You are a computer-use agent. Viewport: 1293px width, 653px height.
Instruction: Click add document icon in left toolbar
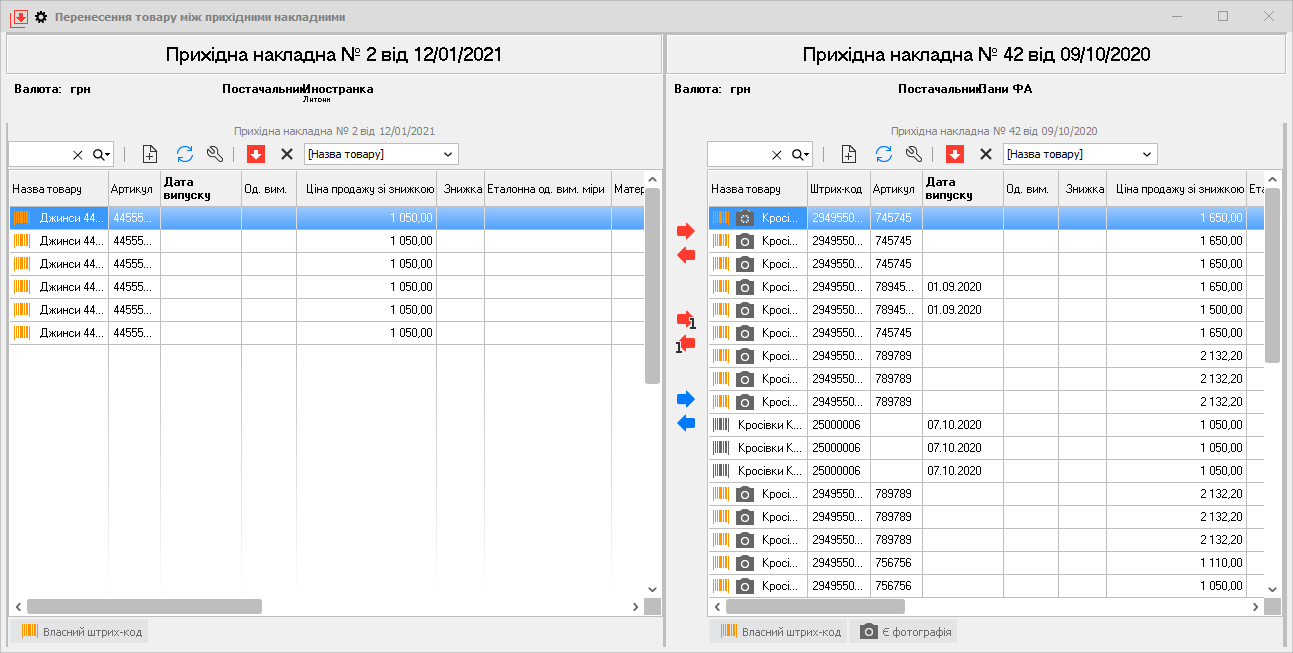(150, 154)
